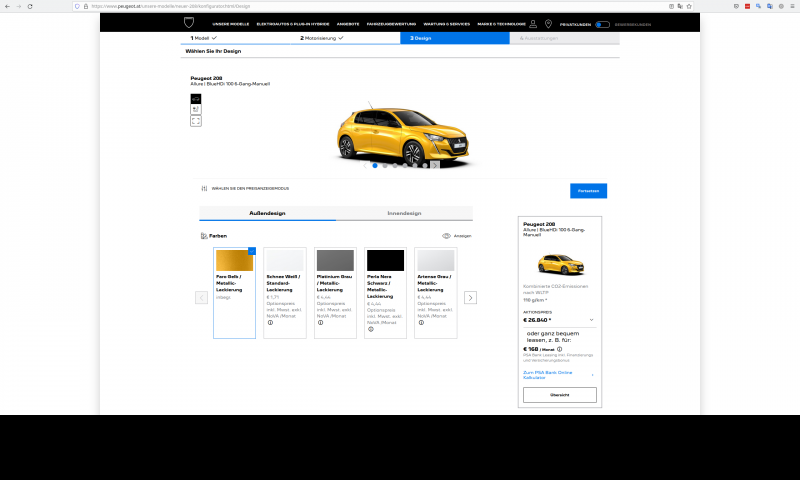Open info icon under Platinium Grau price
The width and height of the screenshot is (800, 480).
tap(320, 322)
